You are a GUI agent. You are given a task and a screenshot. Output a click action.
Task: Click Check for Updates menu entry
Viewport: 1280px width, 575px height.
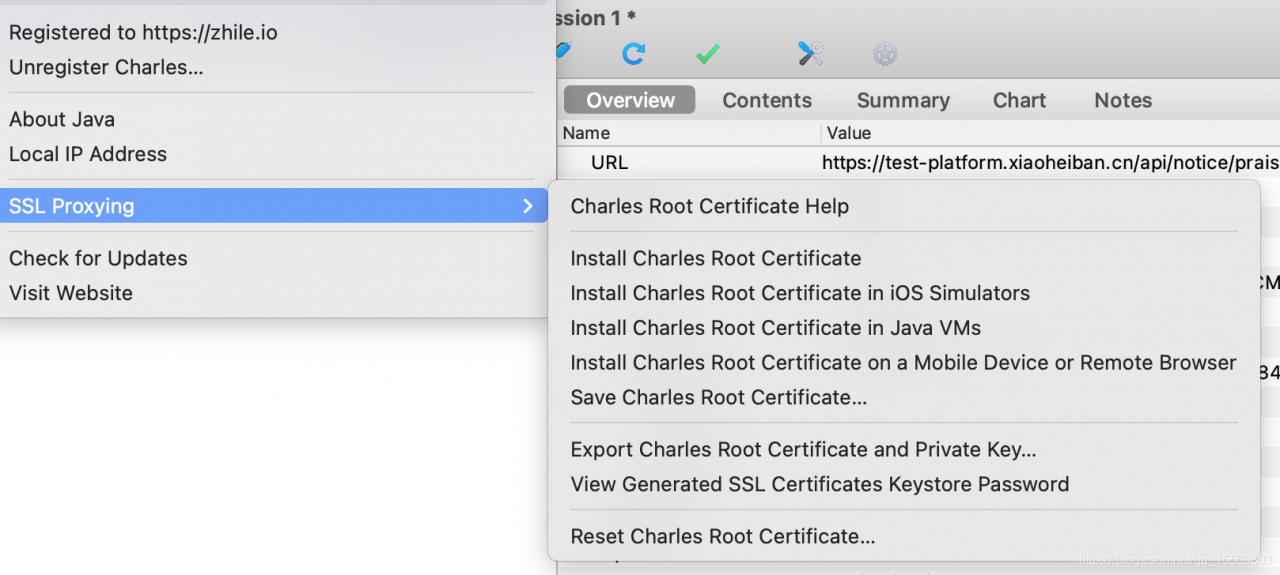98,258
